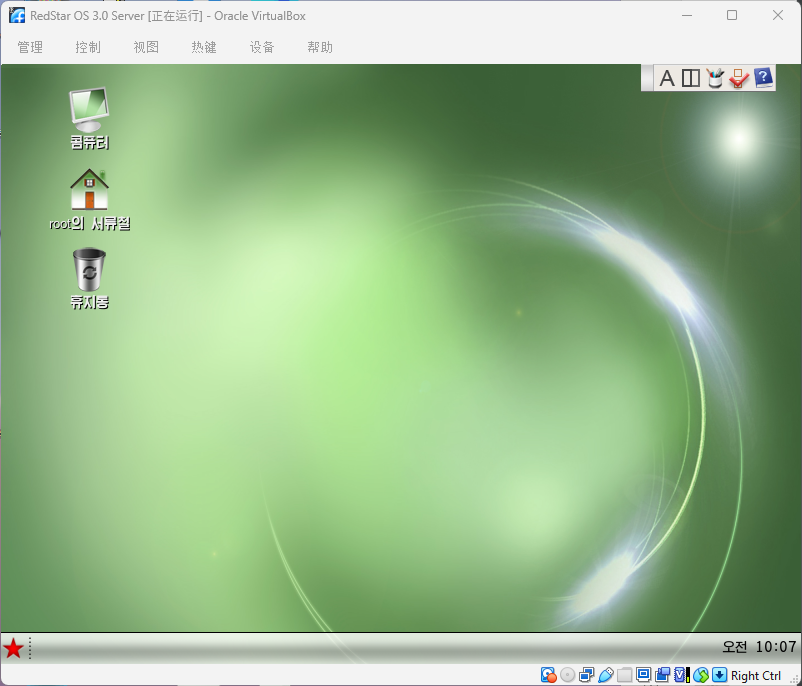The width and height of the screenshot is (802, 686).
Task: Click the red checkmark options icon
Action: click(738, 78)
